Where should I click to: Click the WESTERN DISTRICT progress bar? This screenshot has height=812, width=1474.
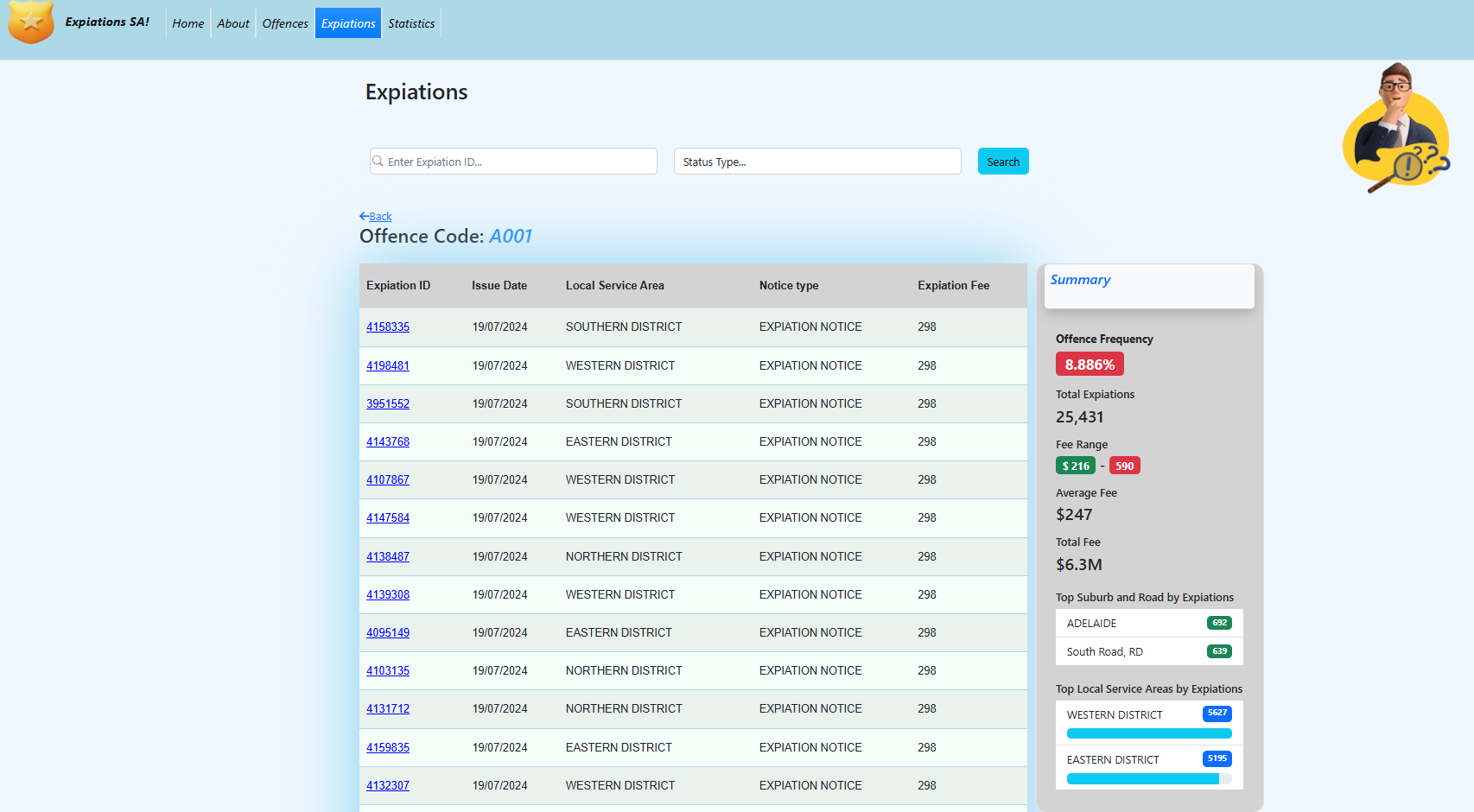pyautogui.click(x=1149, y=733)
